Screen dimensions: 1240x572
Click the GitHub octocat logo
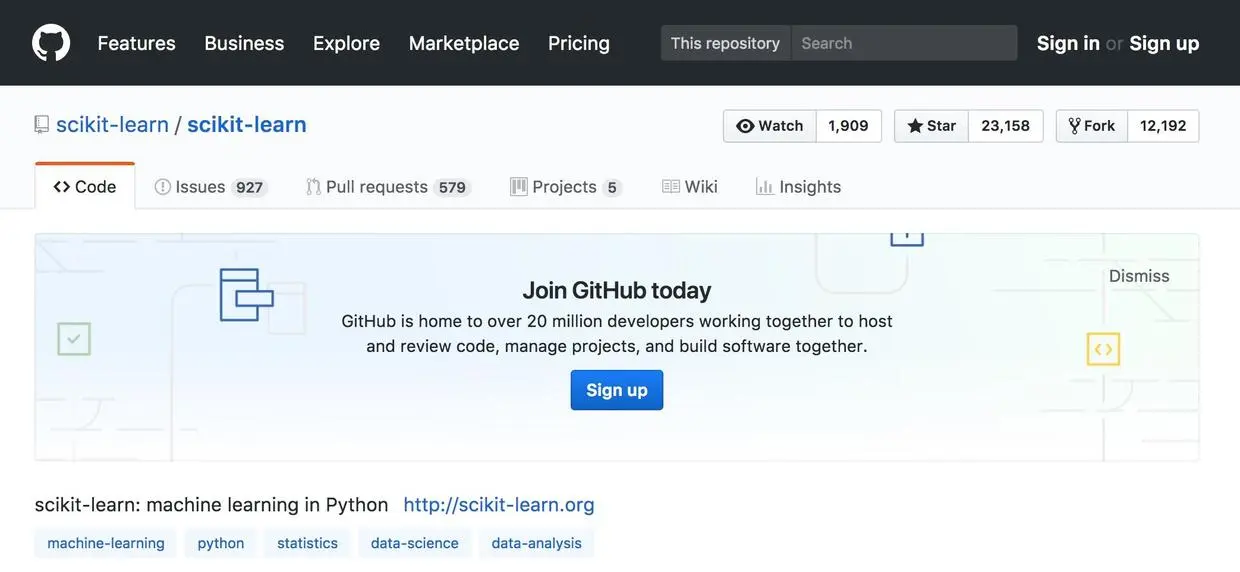tap(51, 43)
